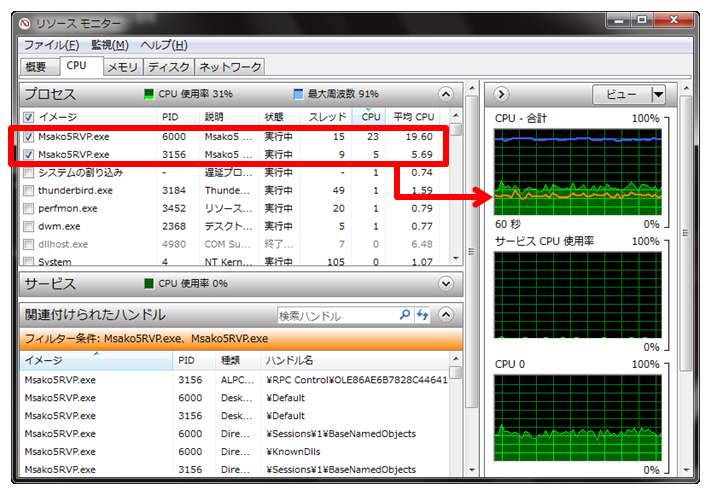Click the process list vertical scrollbar
The image size is (709, 497).
point(455,190)
